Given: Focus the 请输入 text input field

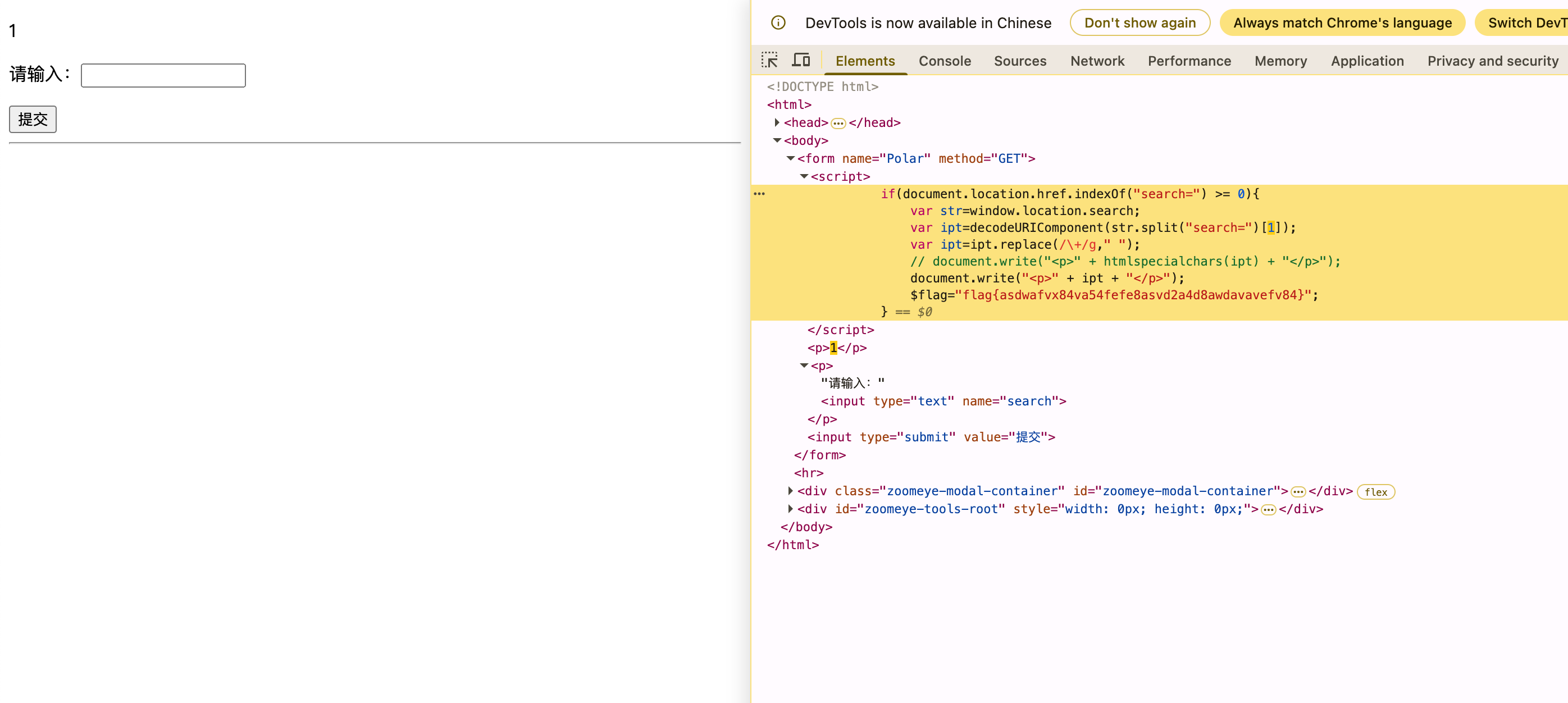Looking at the screenshot, I should click(163, 75).
